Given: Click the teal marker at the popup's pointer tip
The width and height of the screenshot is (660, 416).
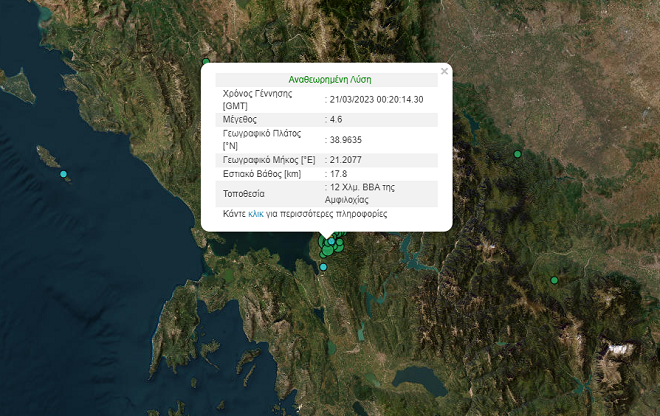Looking at the screenshot, I should click(331, 241).
